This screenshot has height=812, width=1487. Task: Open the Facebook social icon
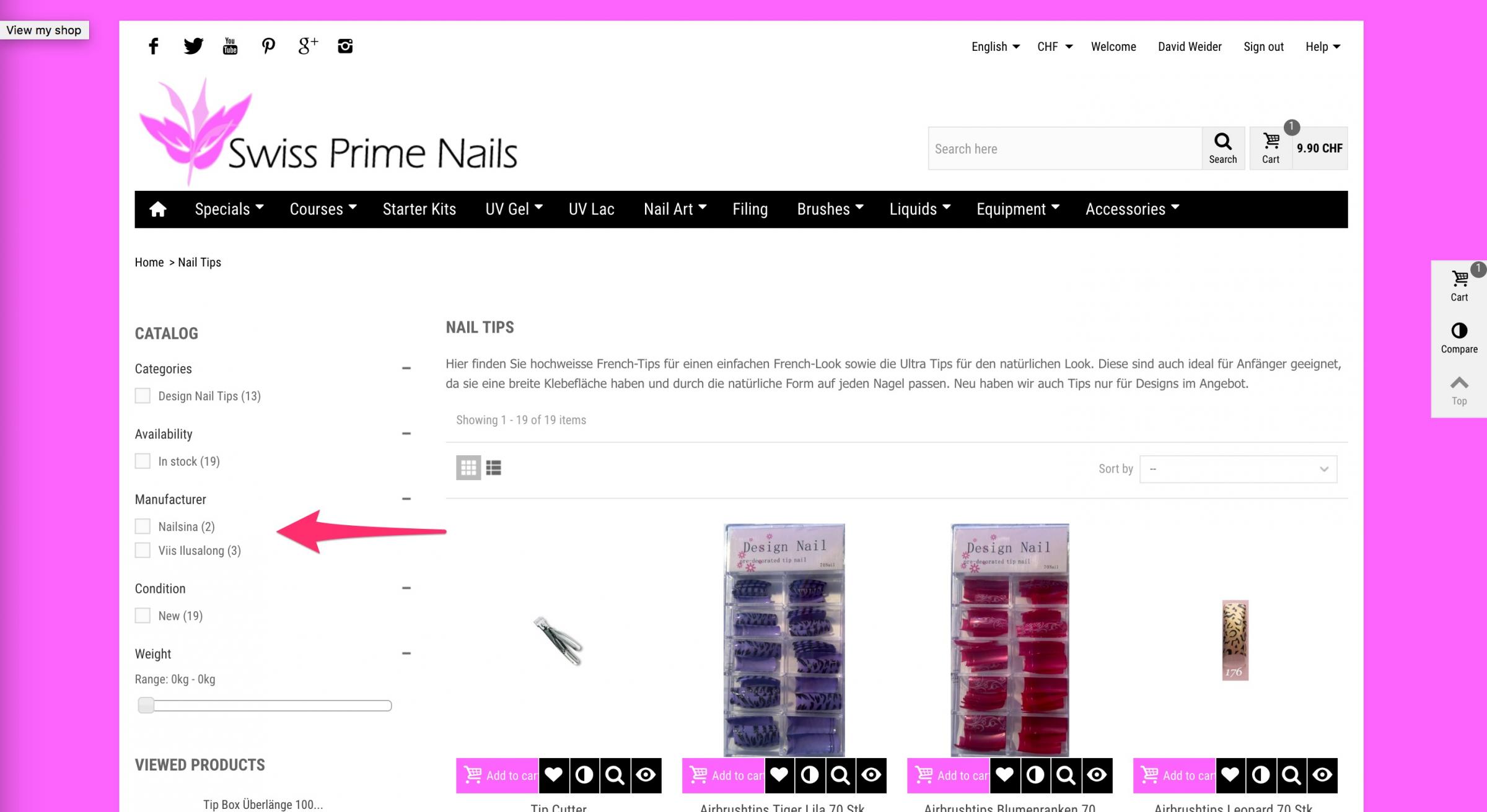(154, 46)
